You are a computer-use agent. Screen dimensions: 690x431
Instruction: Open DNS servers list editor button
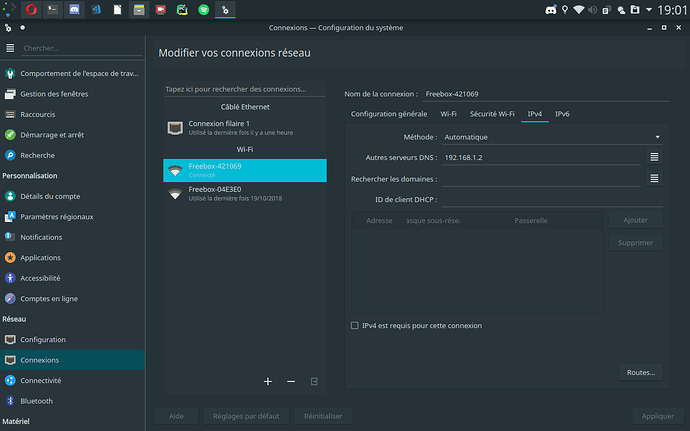point(654,157)
